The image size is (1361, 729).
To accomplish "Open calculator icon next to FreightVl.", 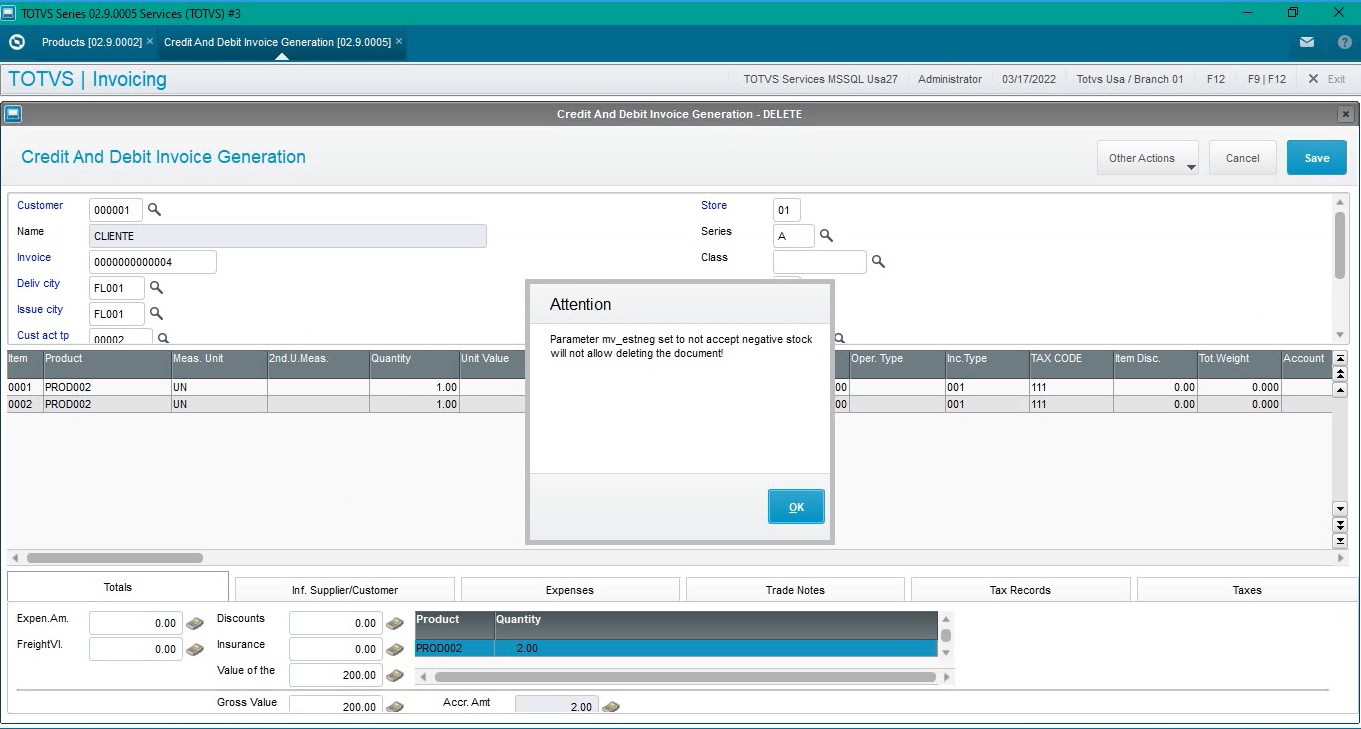I will point(195,649).
